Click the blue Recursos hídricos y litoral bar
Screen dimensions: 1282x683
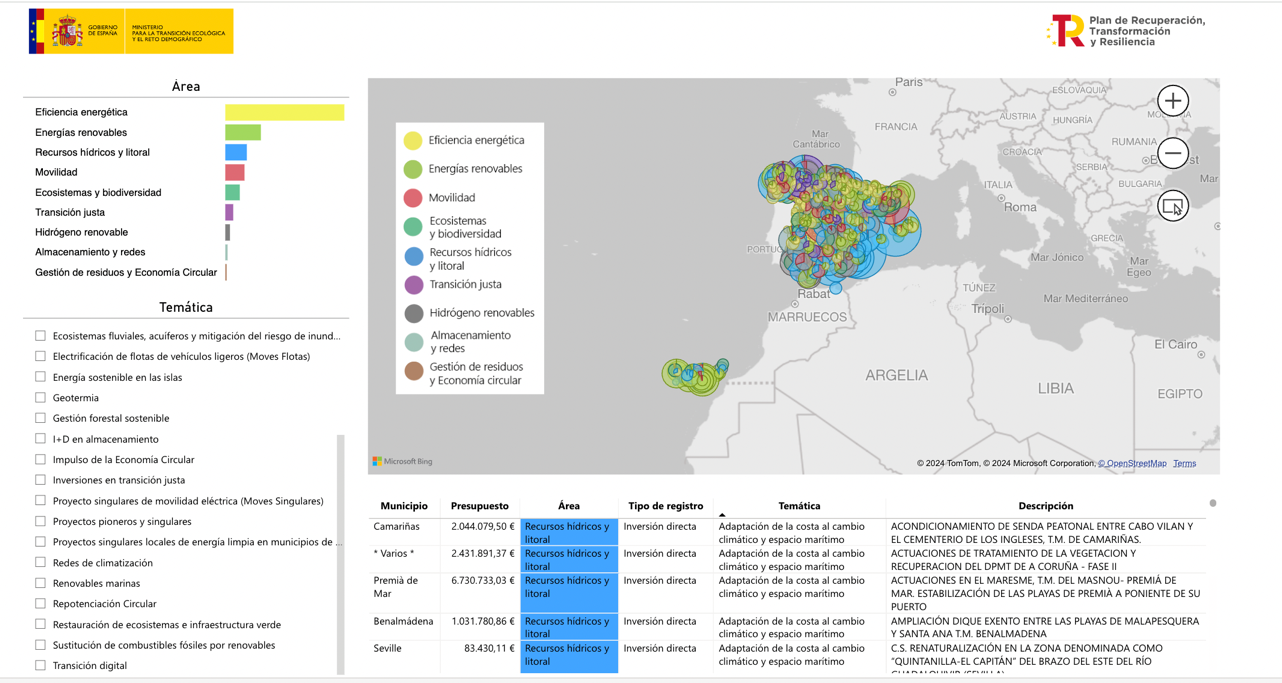tap(236, 152)
